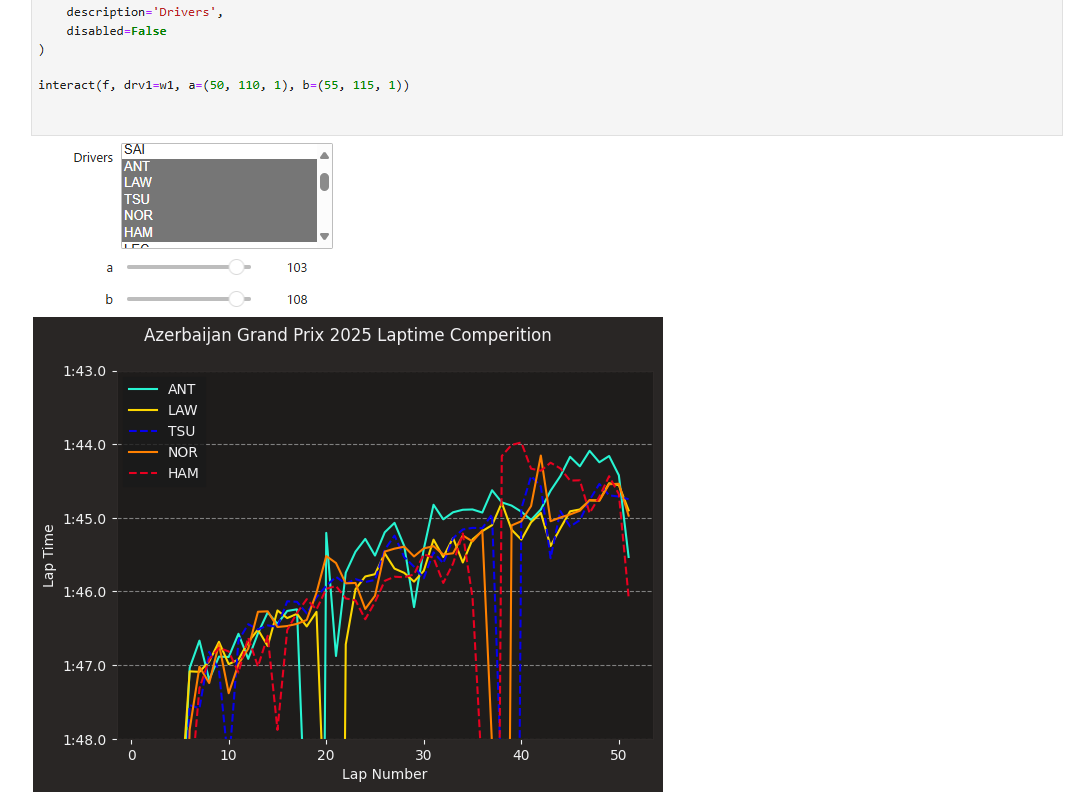Screen dimensions: 1073x799
Task: Click the 1:45.0 y-axis tick label
Action: click(x=85, y=519)
